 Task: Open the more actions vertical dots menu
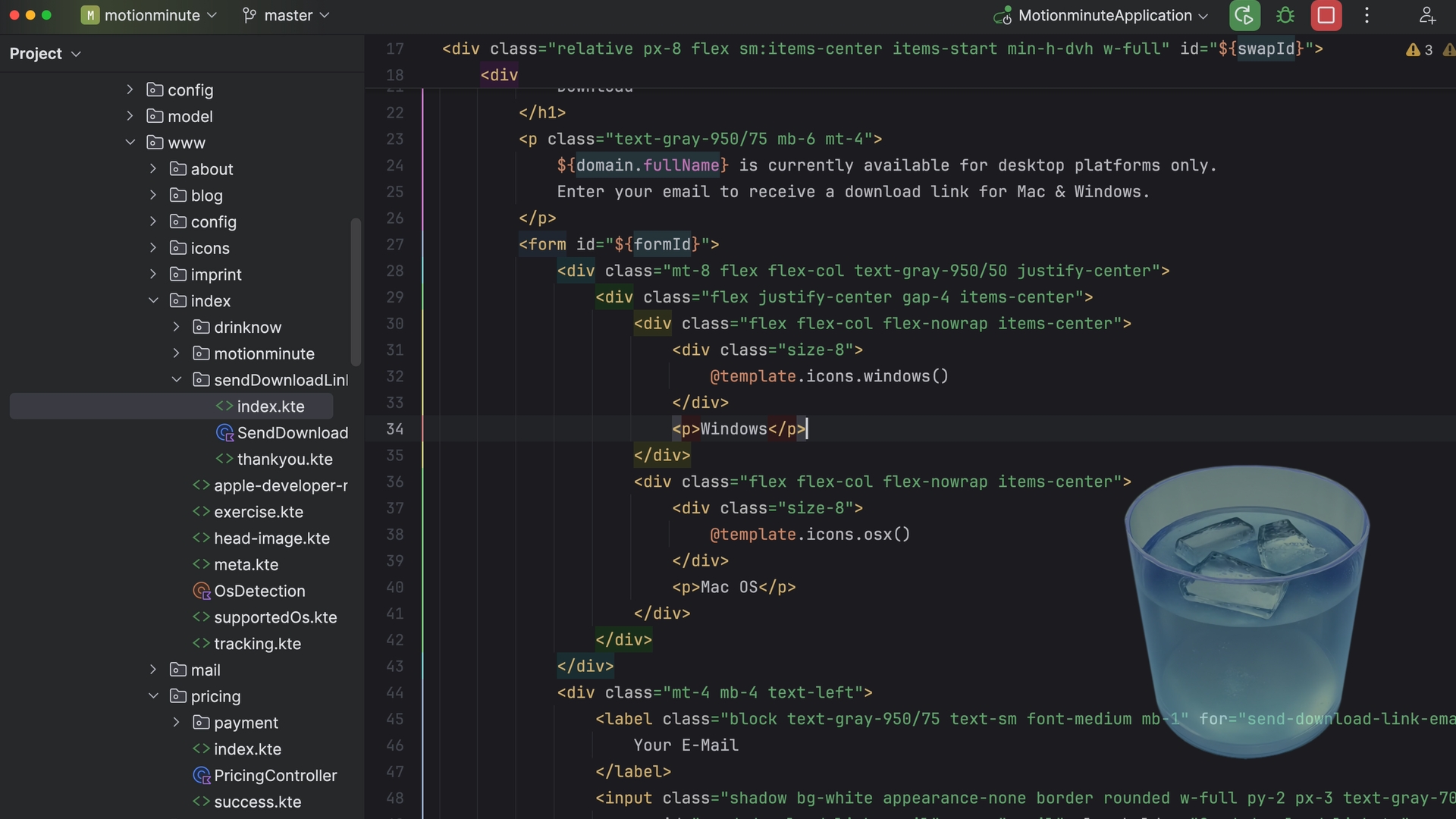pos(1367,15)
